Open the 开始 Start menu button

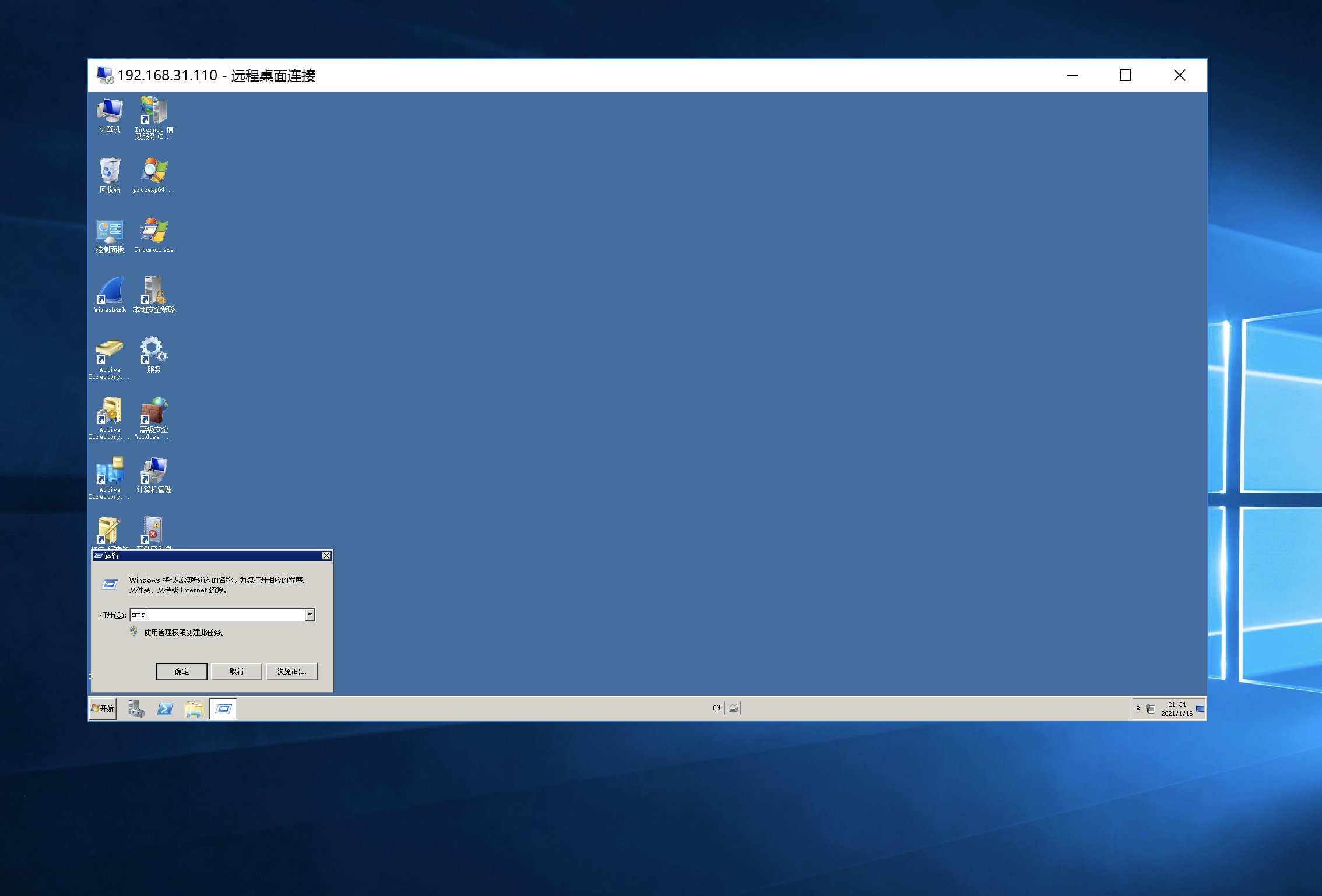103,709
